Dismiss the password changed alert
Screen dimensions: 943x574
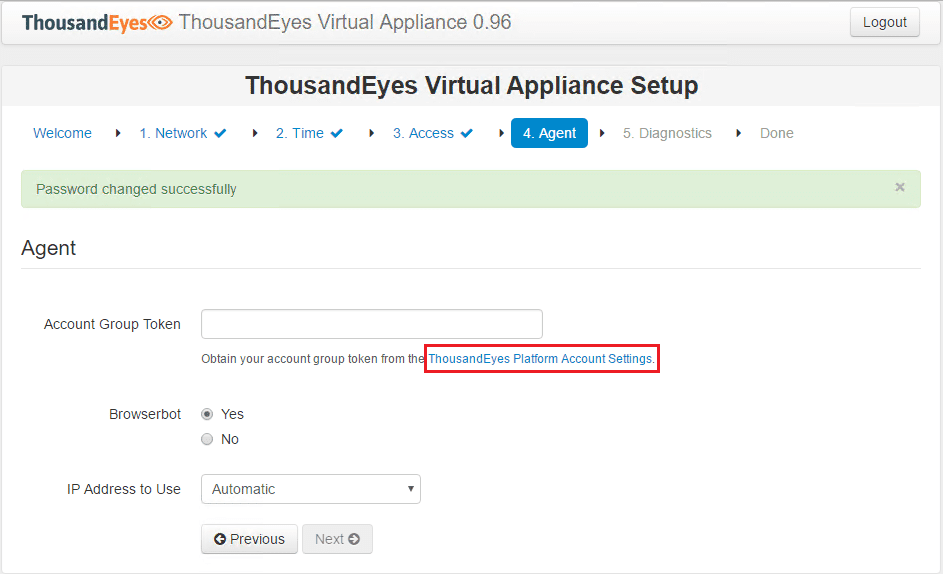900,187
